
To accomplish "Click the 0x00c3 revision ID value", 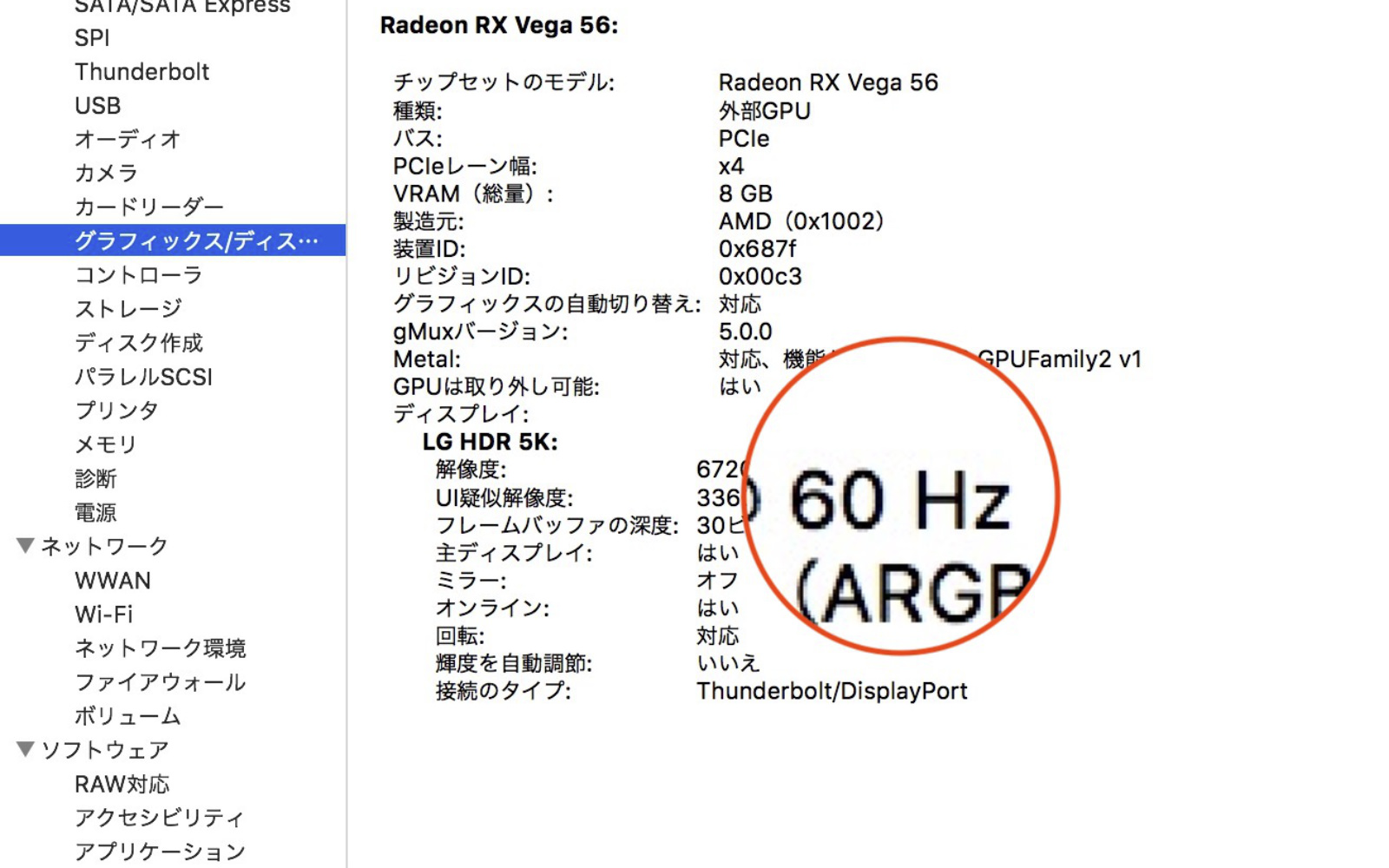I will point(760,277).
